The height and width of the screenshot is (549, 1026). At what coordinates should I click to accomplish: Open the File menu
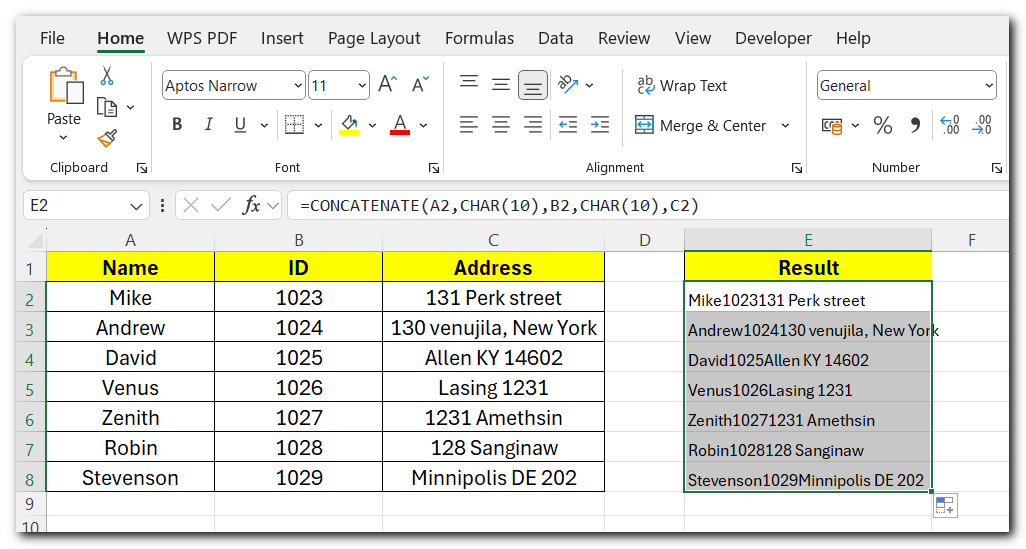(52, 38)
